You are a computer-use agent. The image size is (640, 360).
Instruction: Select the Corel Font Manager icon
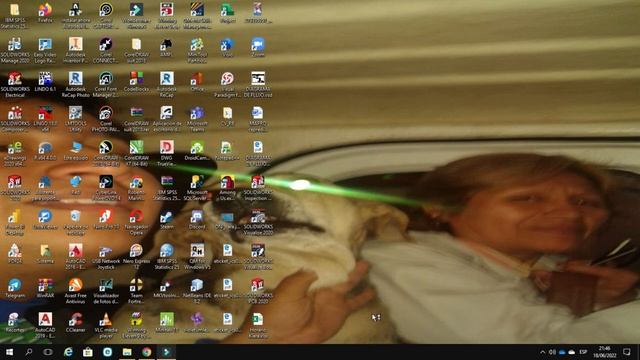tap(106, 84)
